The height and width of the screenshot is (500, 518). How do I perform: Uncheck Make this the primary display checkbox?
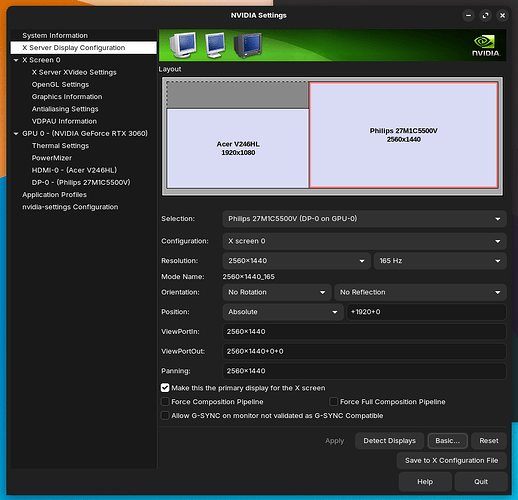pyautogui.click(x=165, y=388)
